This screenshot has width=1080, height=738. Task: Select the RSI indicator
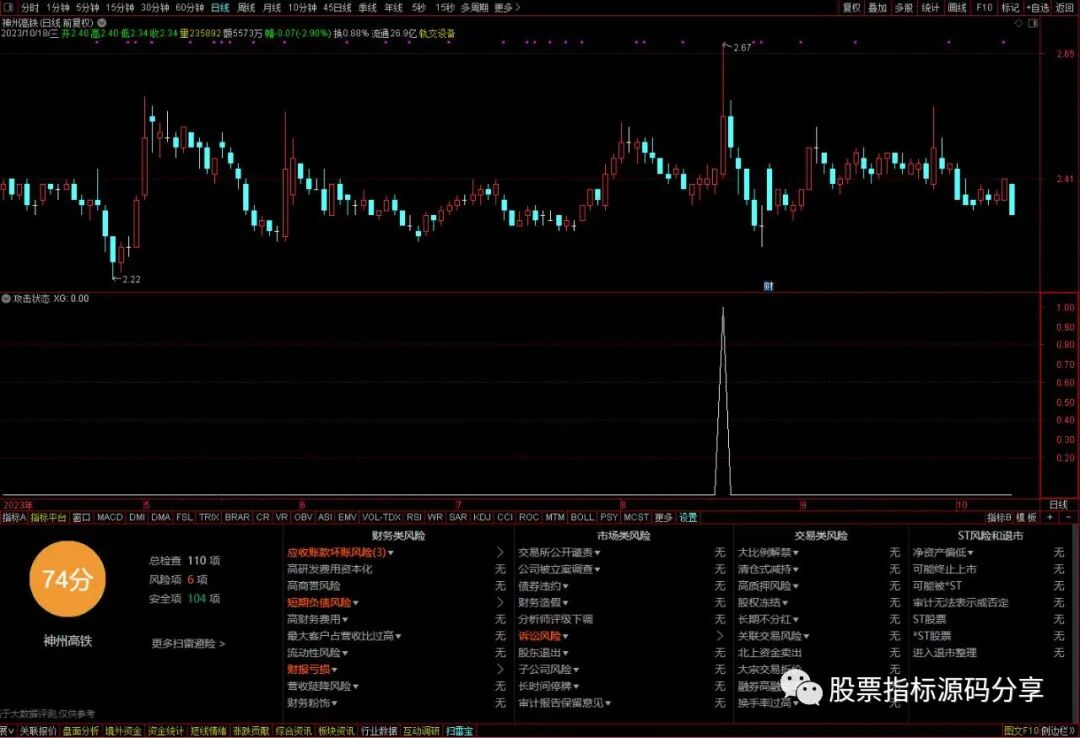[x=414, y=517]
